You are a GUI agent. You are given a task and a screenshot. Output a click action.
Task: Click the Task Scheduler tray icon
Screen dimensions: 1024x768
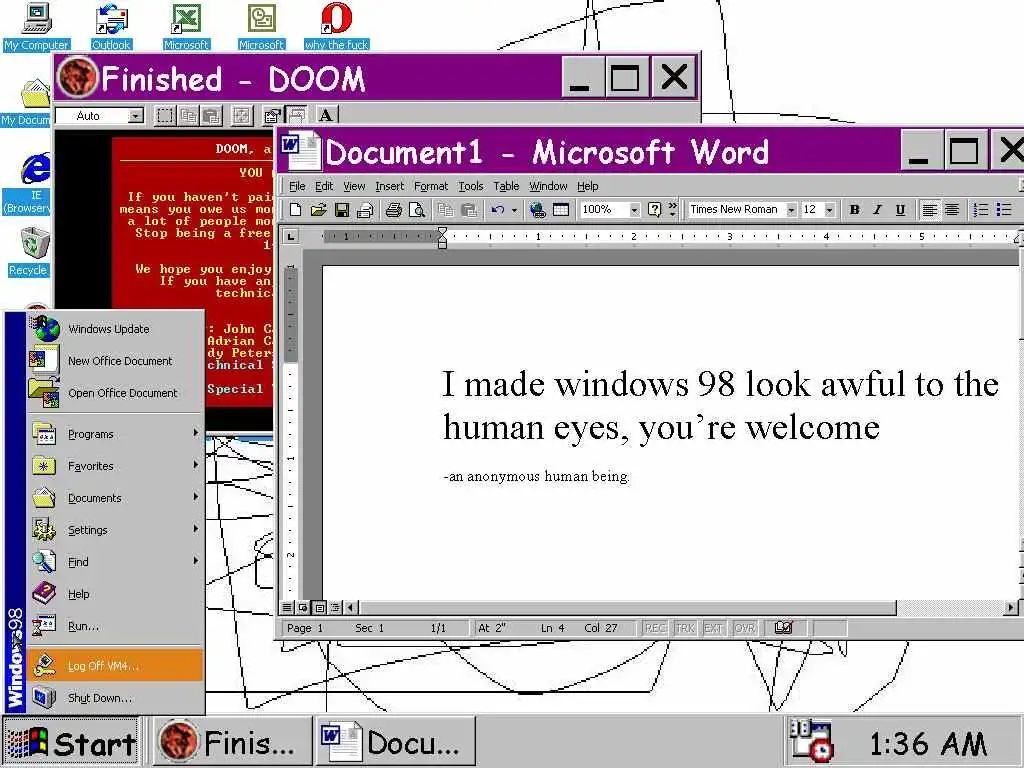click(810, 741)
